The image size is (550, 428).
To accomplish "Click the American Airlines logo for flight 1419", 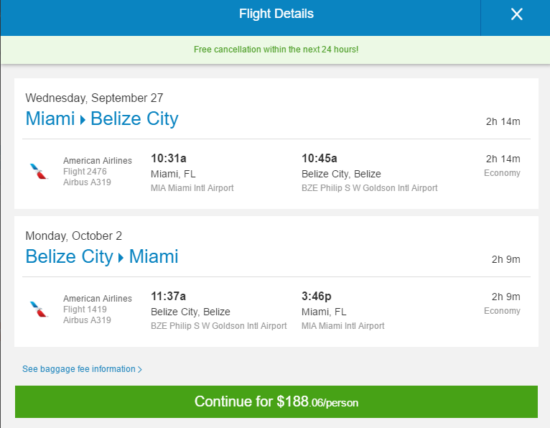I will click(x=39, y=309).
